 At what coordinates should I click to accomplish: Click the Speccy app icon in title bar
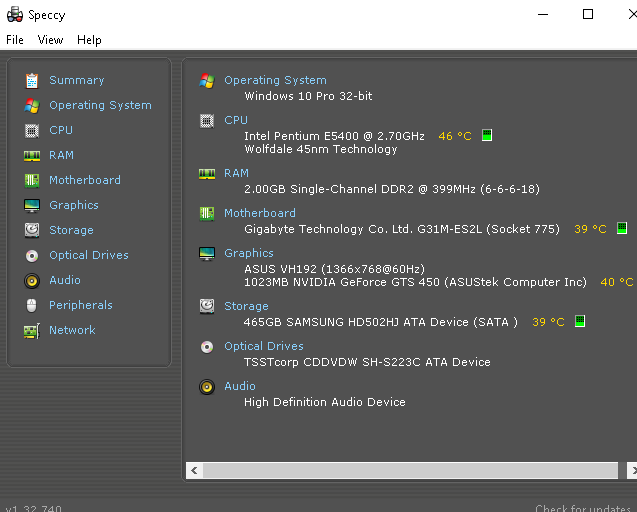[x=15, y=15]
